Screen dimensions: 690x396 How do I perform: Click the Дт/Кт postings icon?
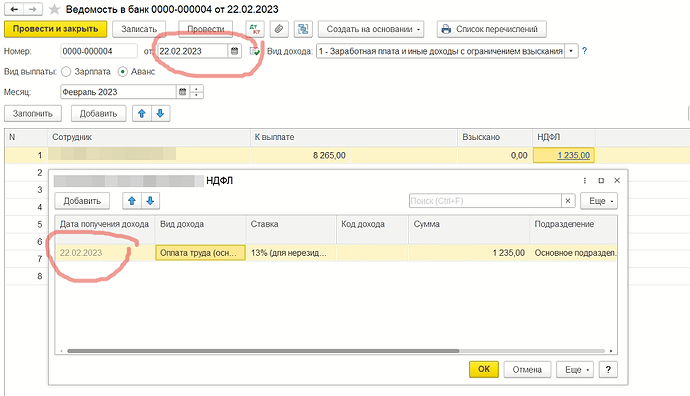click(255, 29)
